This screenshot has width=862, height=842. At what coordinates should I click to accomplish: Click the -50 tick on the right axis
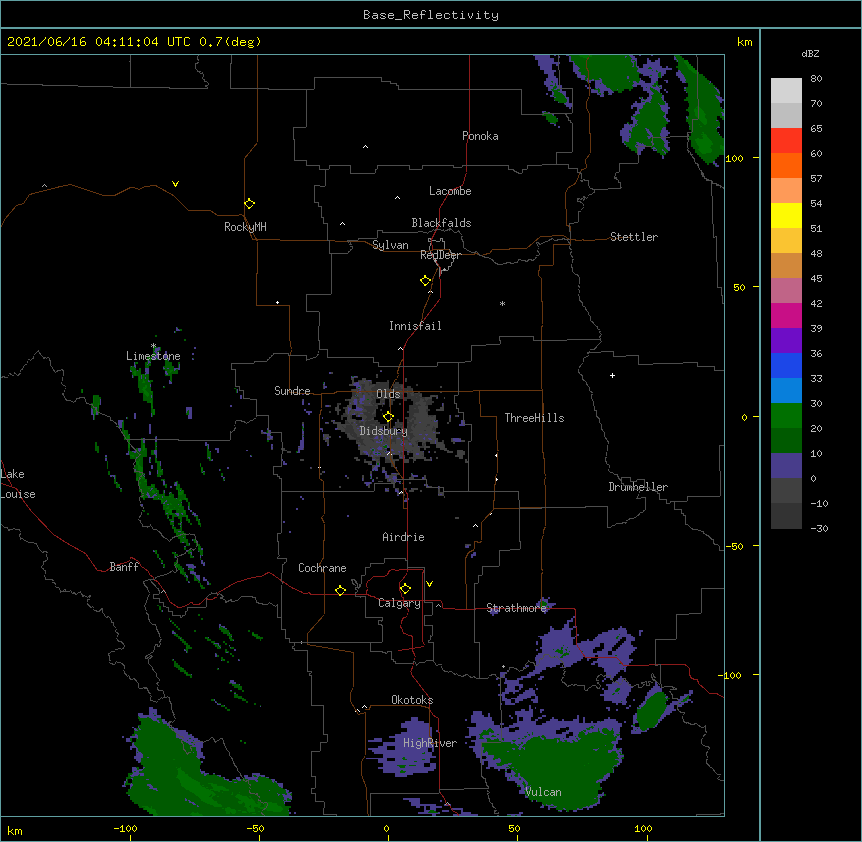click(734, 546)
